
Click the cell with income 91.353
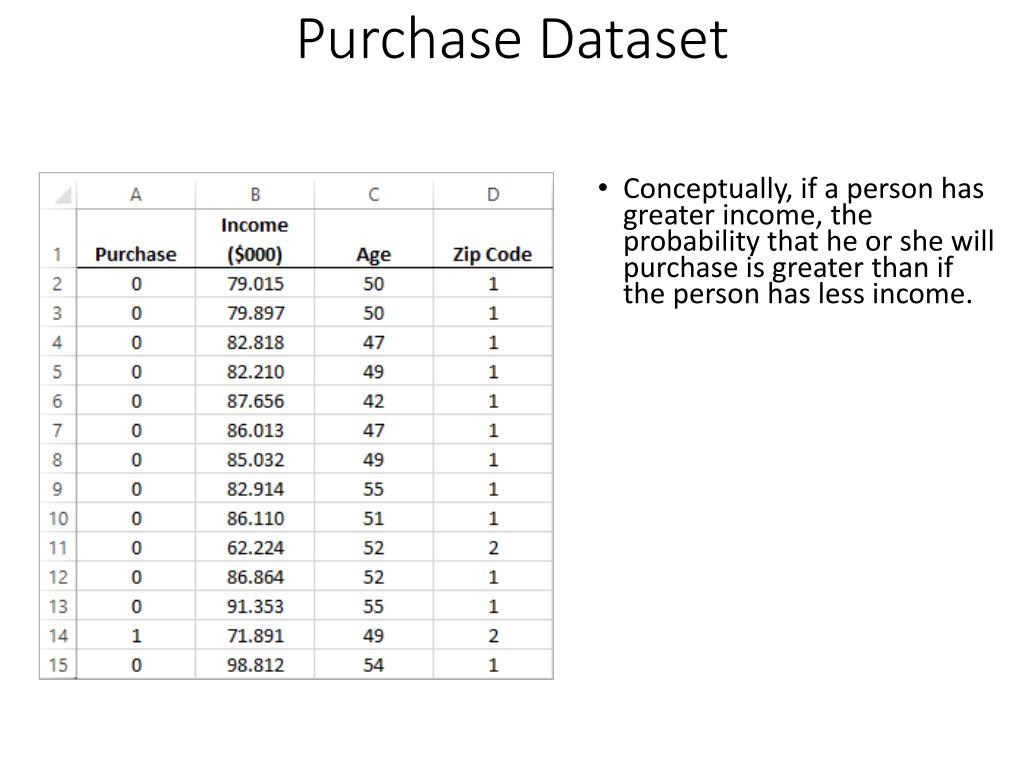point(255,606)
